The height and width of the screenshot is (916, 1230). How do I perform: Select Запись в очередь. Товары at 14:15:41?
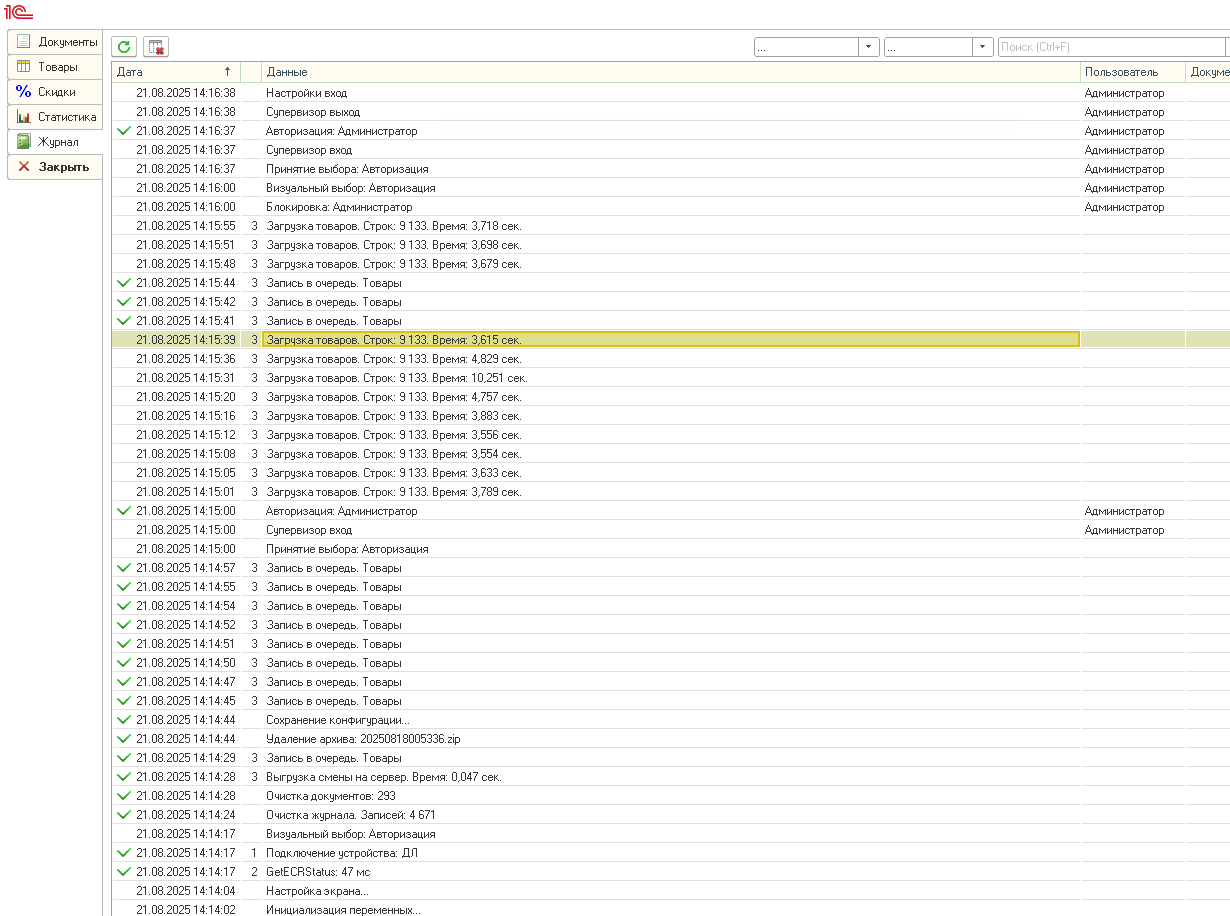[x=670, y=321]
